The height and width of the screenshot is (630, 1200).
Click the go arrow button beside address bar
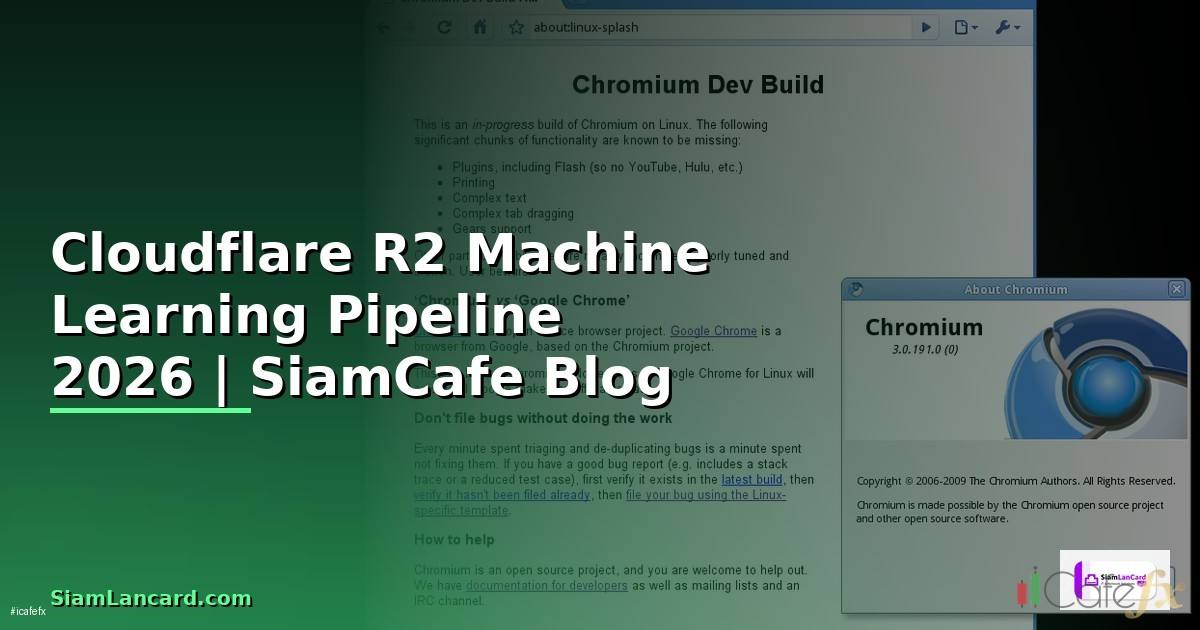tap(926, 27)
